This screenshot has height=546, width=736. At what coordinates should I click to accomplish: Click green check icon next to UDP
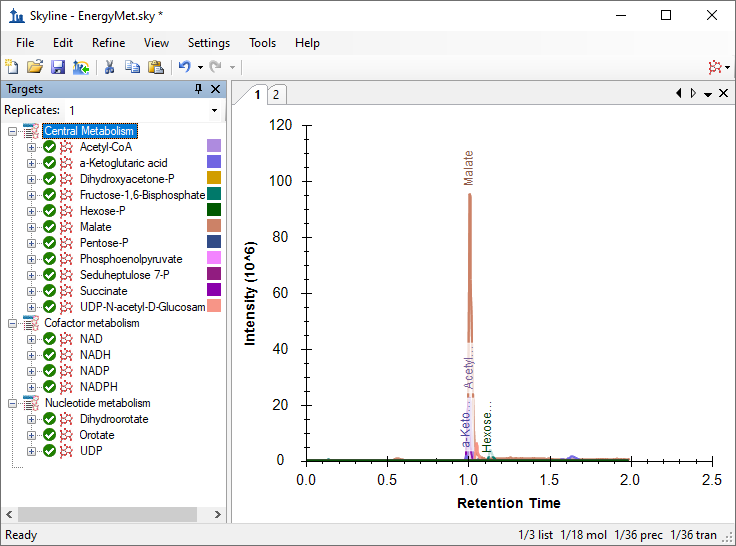49,451
